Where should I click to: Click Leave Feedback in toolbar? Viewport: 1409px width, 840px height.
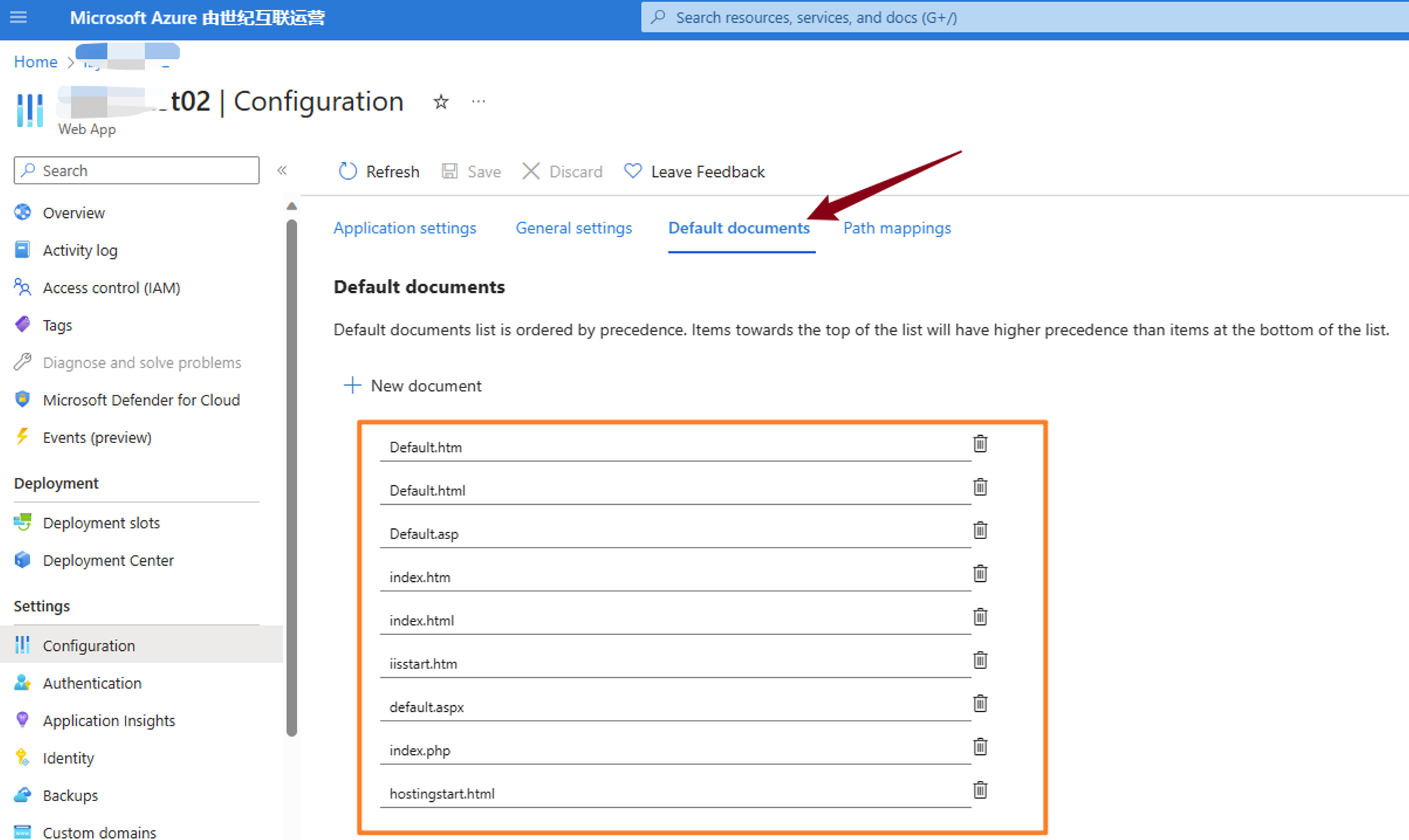(695, 172)
